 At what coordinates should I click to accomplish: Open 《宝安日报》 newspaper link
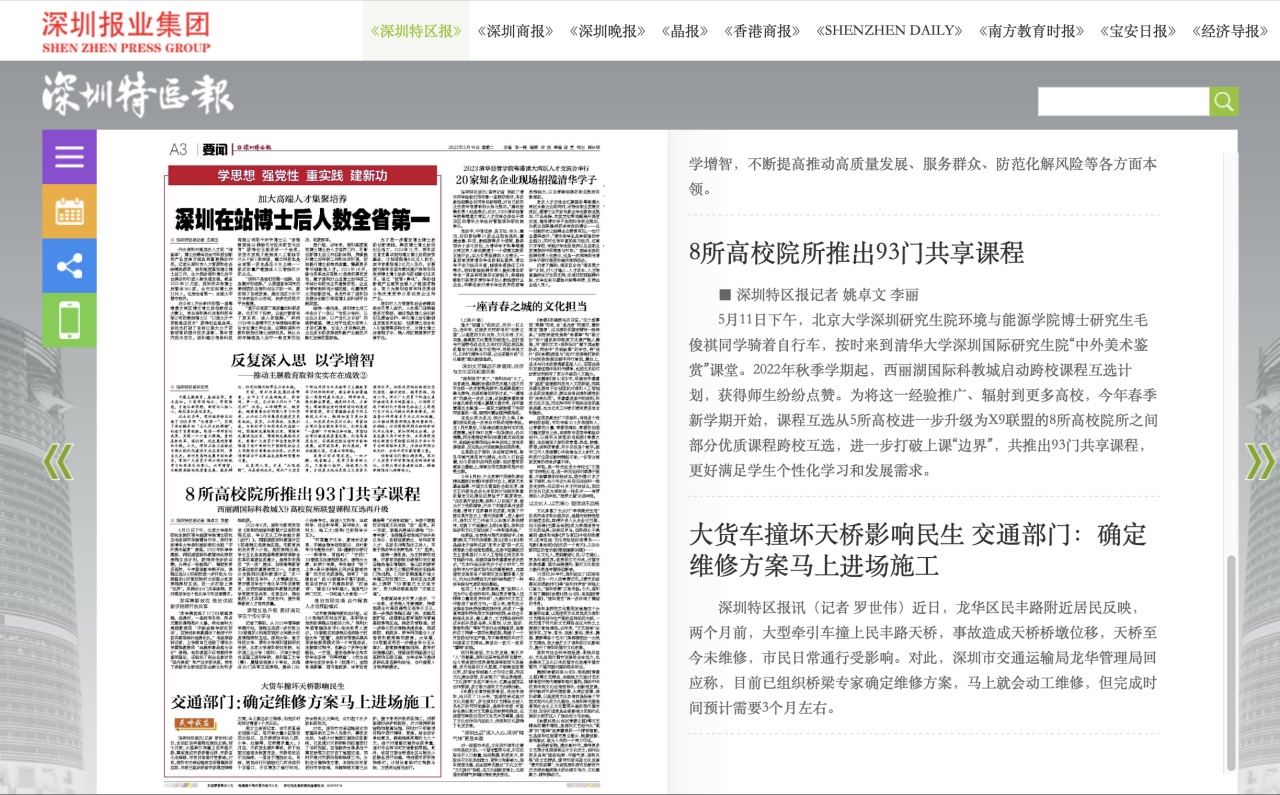(1137, 31)
